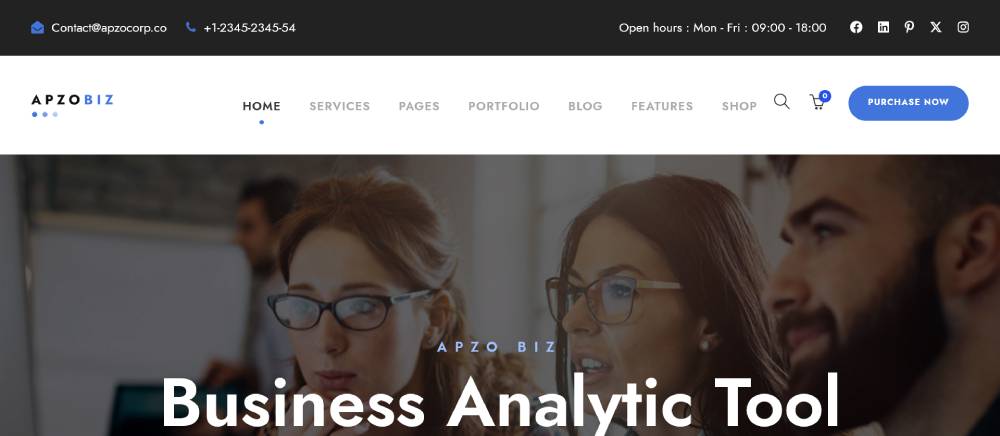Screen dimensions: 1000x436
Task: Click the Pinterest icon
Action: tap(909, 27)
